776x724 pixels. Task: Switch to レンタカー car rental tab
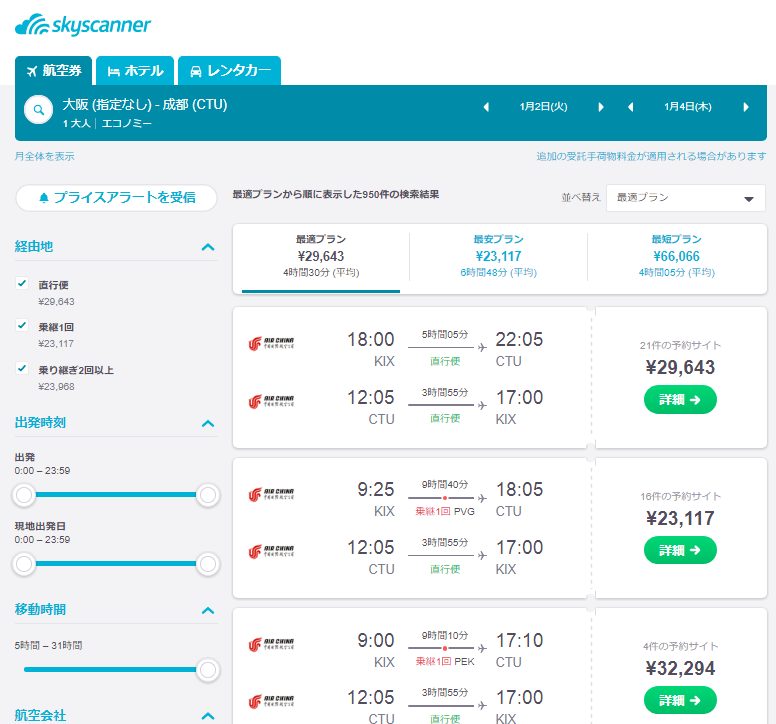230,71
